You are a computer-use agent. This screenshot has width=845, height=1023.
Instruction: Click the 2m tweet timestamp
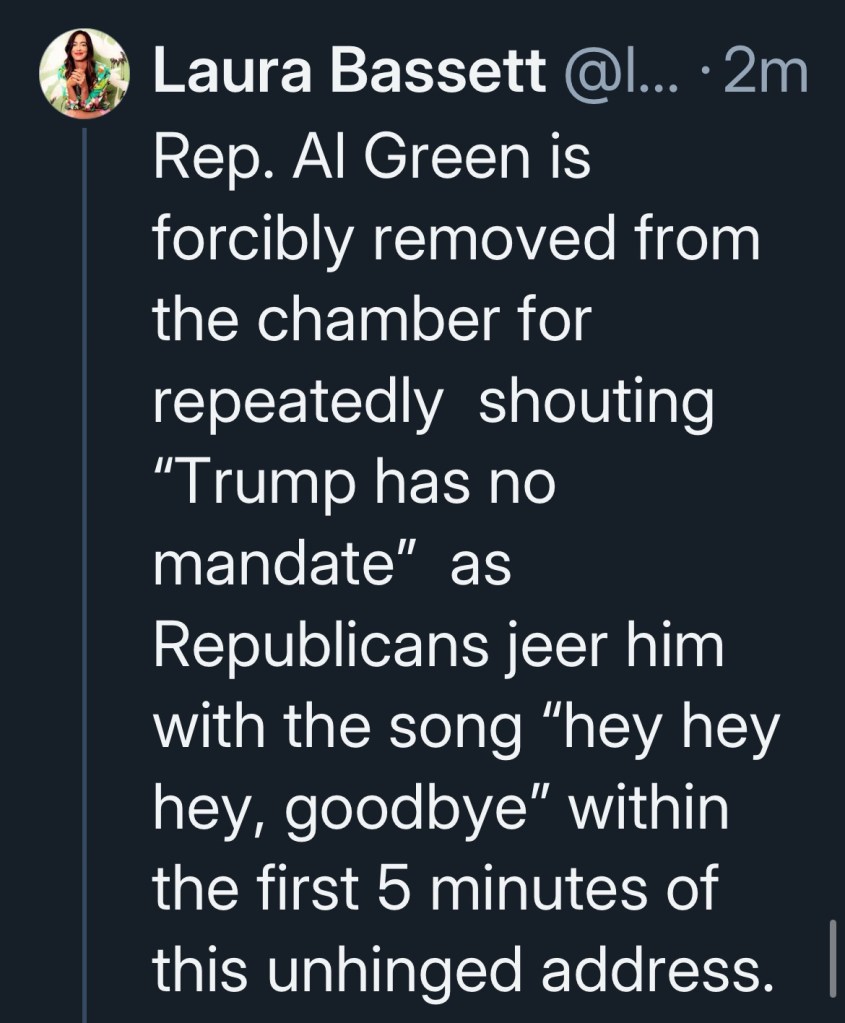tap(766, 76)
